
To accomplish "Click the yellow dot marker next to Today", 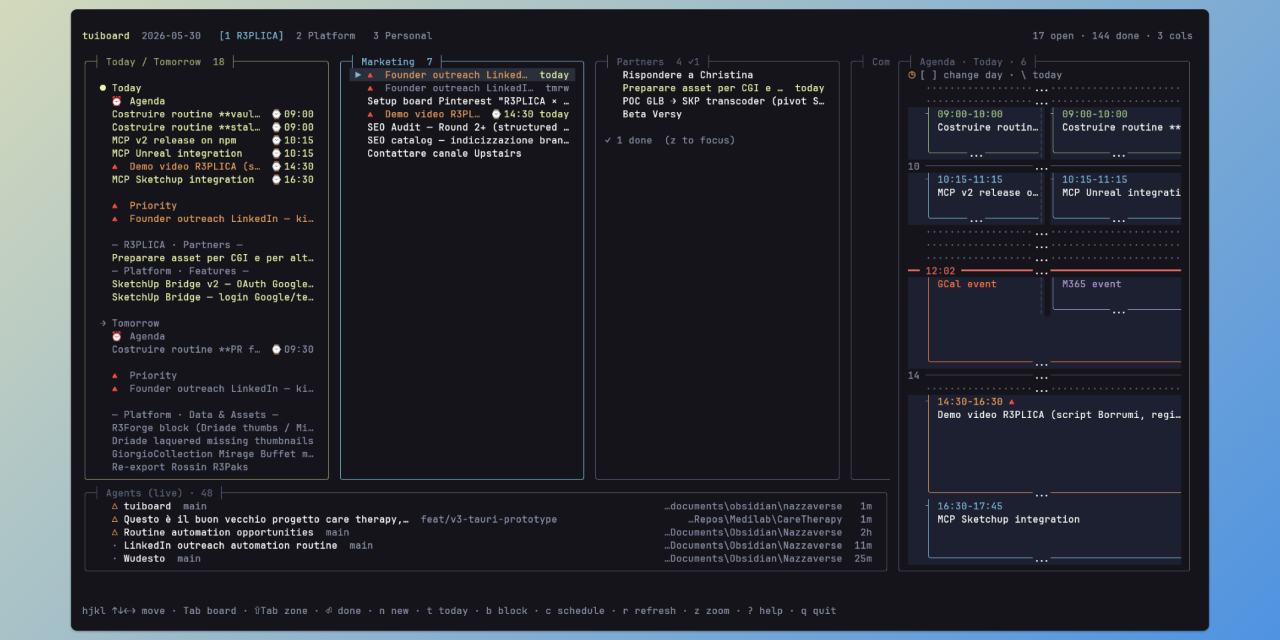I will tap(103, 88).
